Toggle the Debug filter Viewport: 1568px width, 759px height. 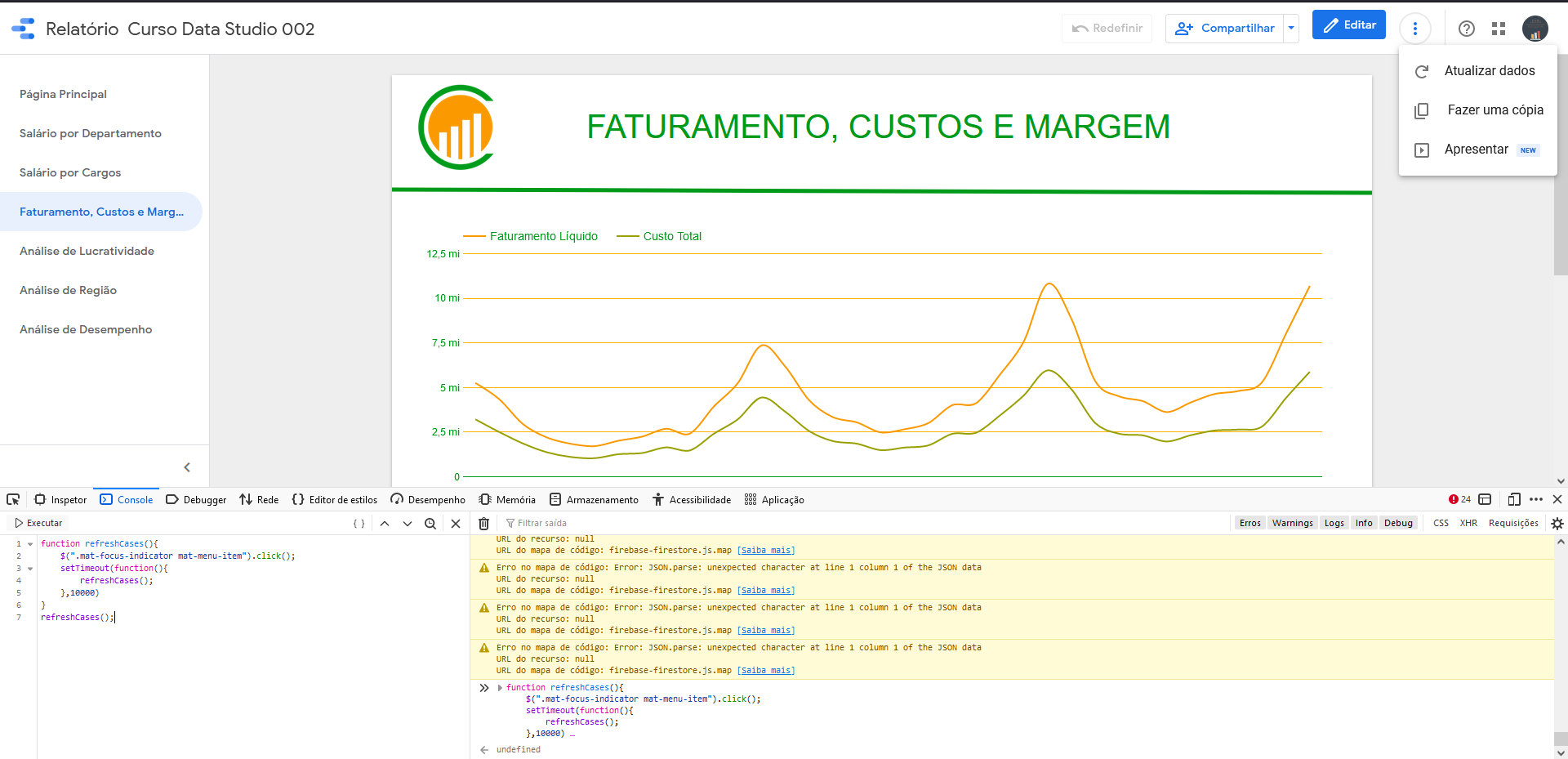(x=1398, y=523)
